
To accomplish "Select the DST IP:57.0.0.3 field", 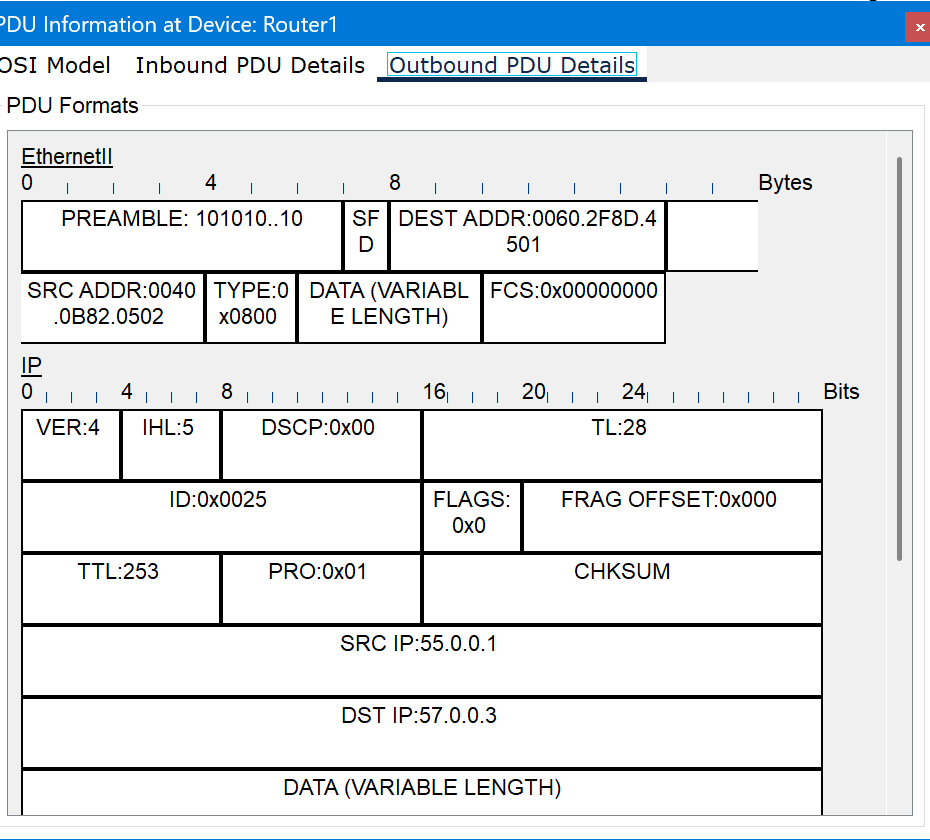I will 422,733.
